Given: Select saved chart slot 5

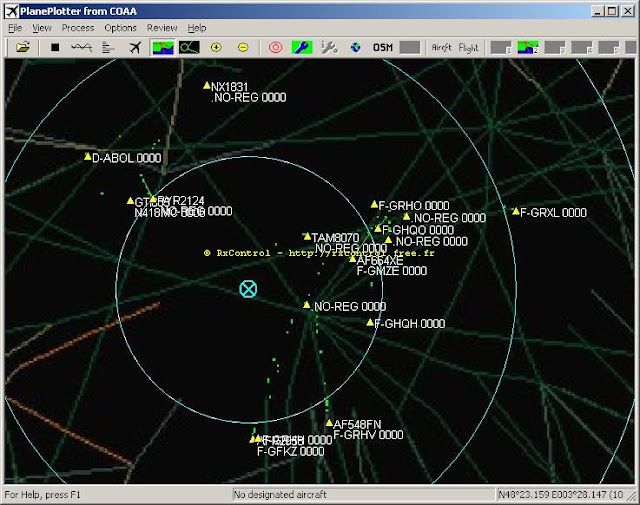Looking at the screenshot, I should tap(609, 48).
